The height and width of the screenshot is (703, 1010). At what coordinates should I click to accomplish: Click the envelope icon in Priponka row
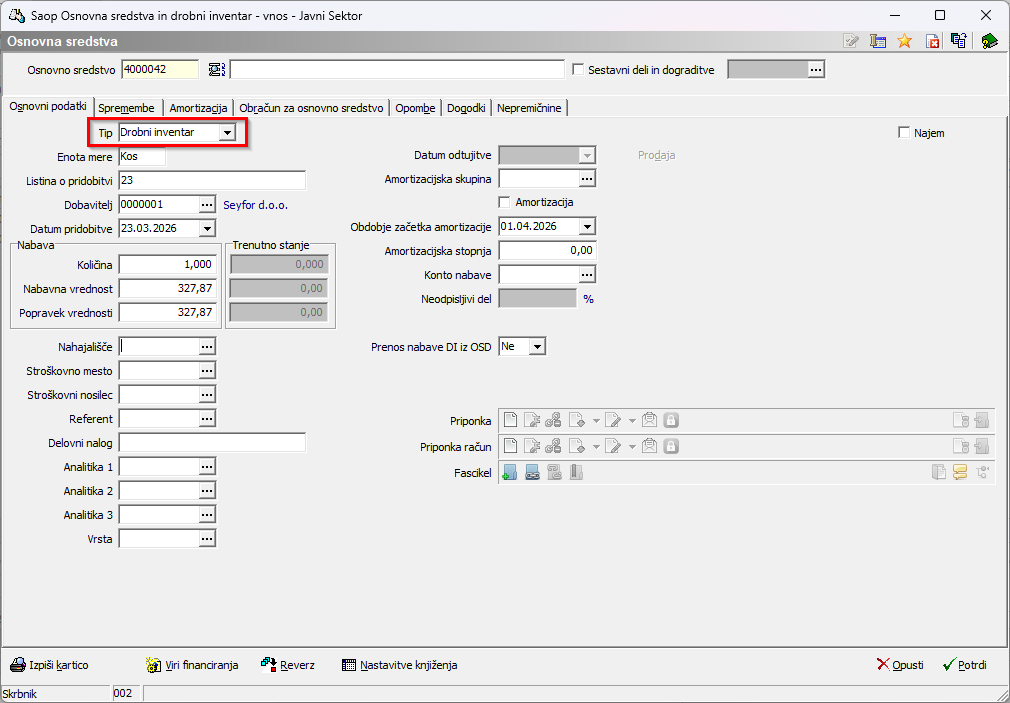649,421
